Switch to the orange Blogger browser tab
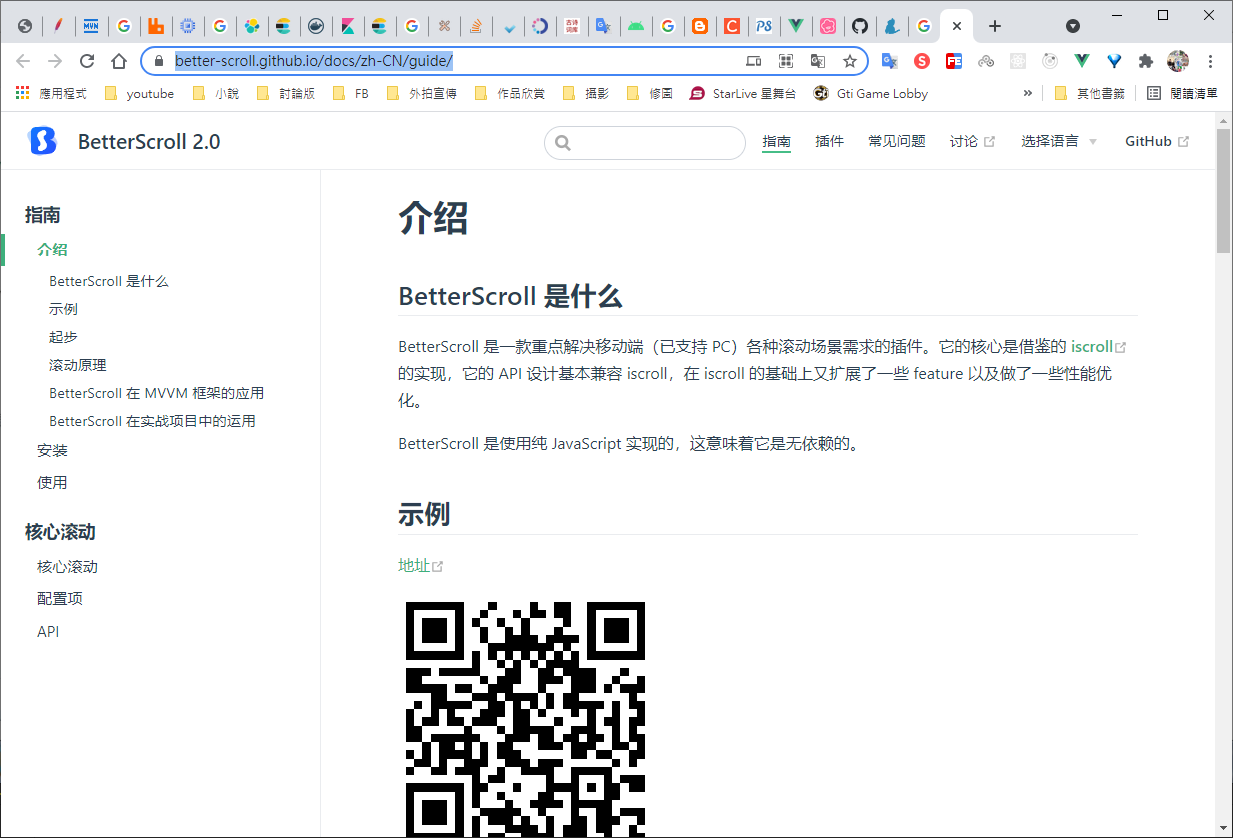Screen dimensions: 1233x838 (700, 26)
